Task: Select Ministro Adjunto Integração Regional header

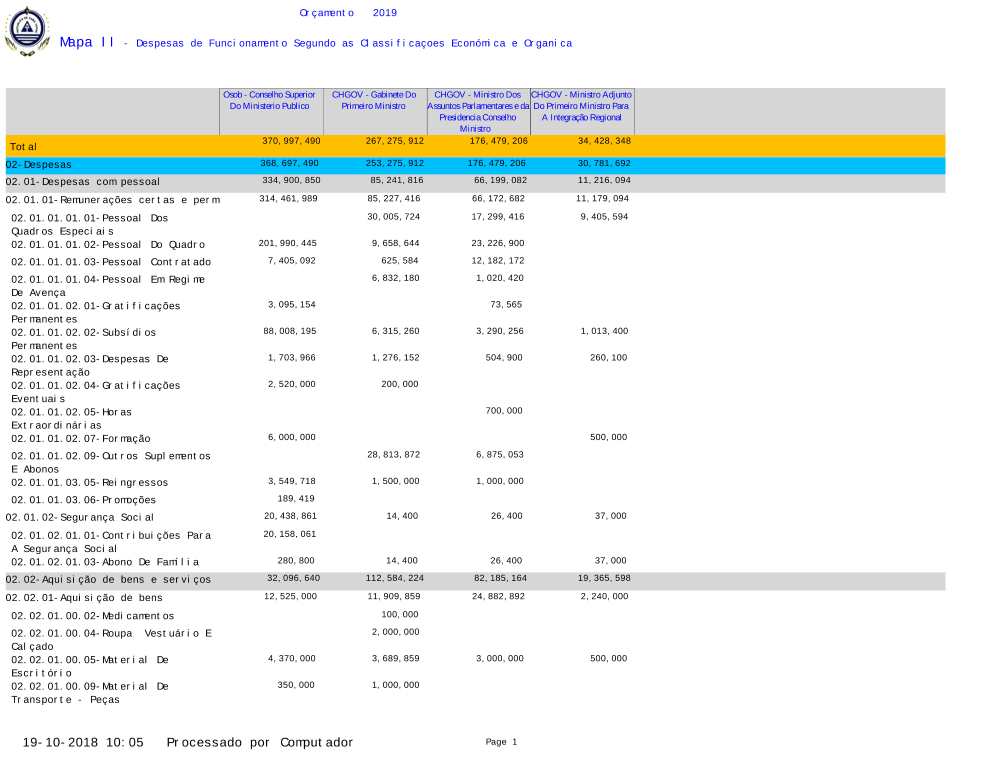Action: [582, 105]
